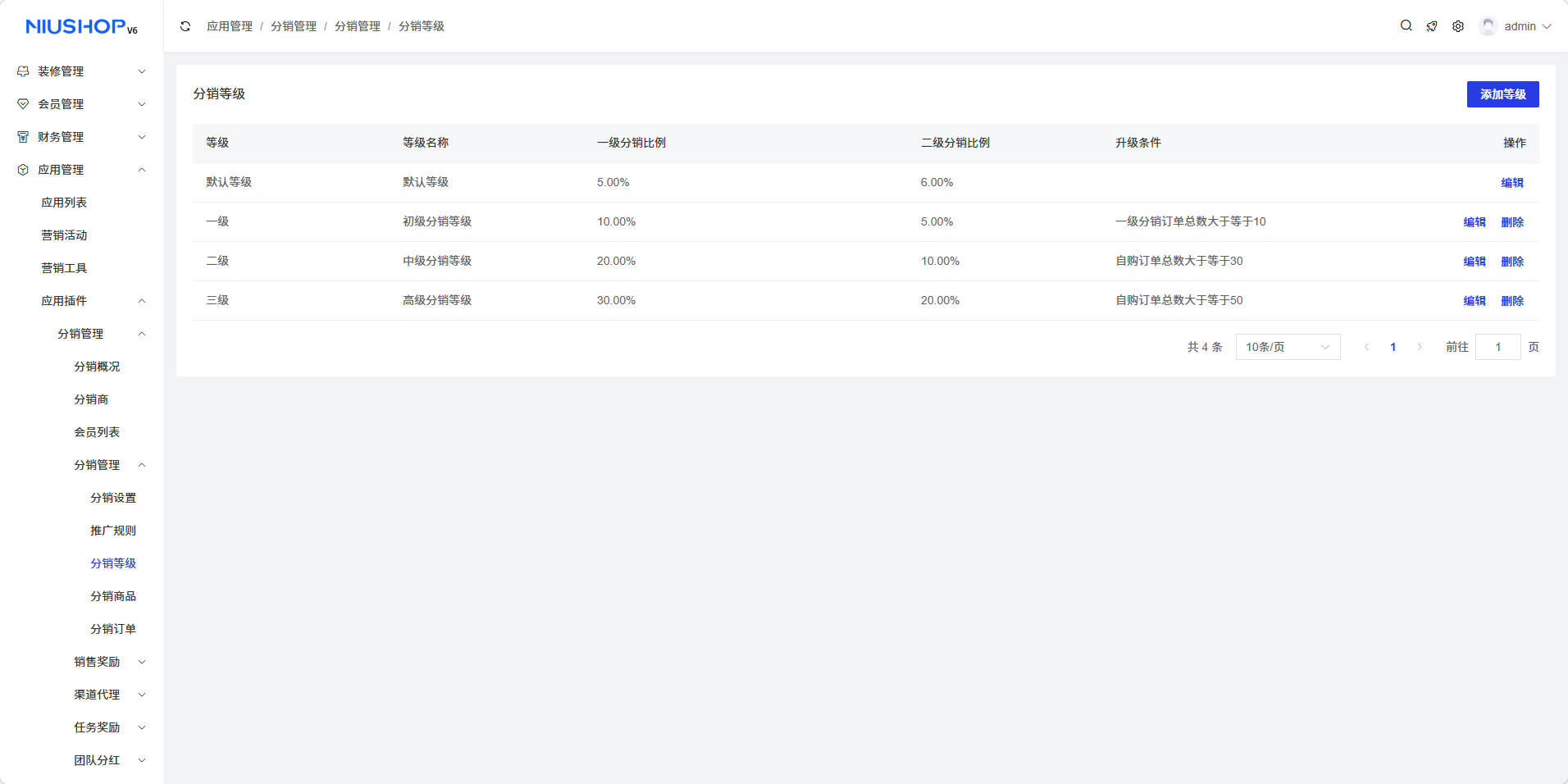Go to 分销设置 in sidebar
This screenshot has width=1568, height=784.
click(x=113, y=498)
